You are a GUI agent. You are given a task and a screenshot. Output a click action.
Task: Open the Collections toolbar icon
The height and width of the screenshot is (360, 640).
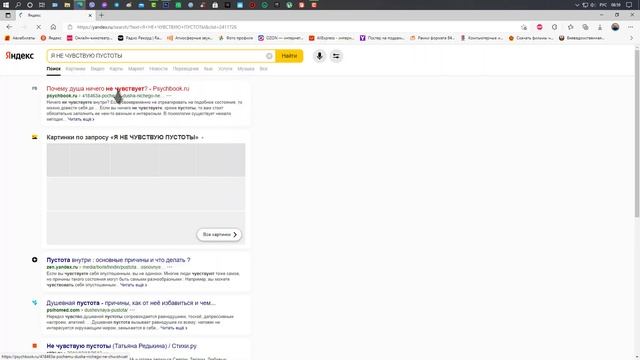(585, 27)
